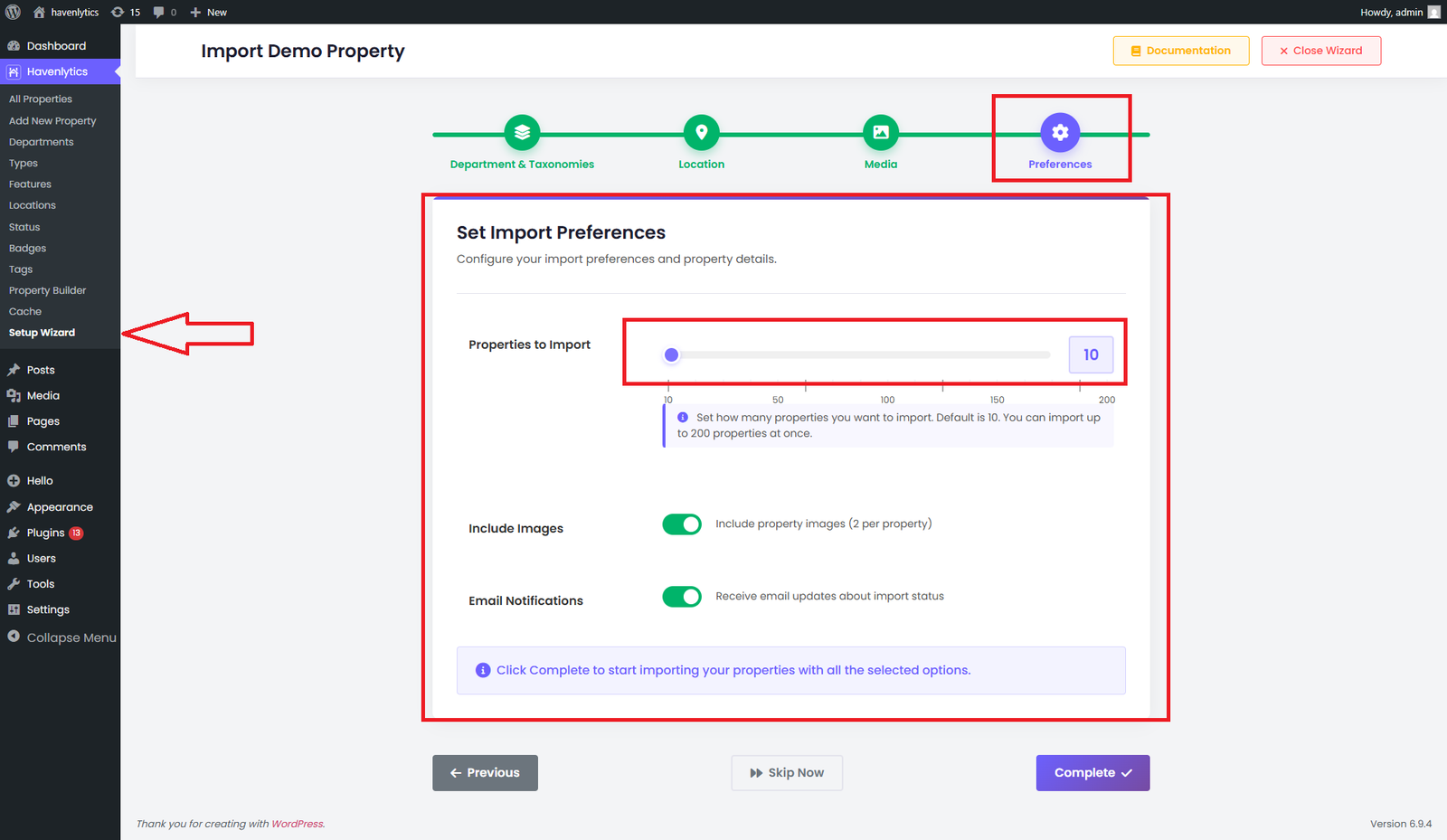Open the updates icon showing 15
Screen dimensions: 1447x840
(126, 12)
